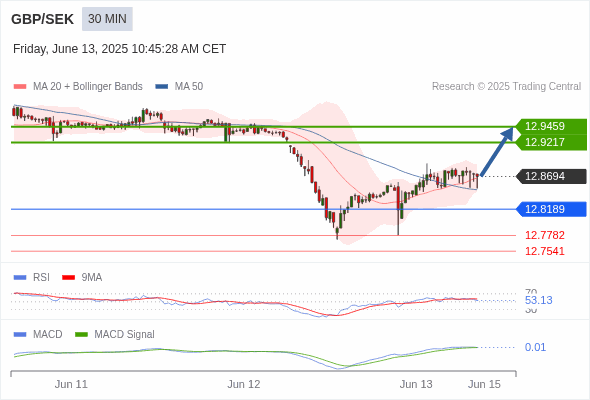Click the MACD legend label
The height and width of the screenshot is (400, 590).
pos(47,334)
